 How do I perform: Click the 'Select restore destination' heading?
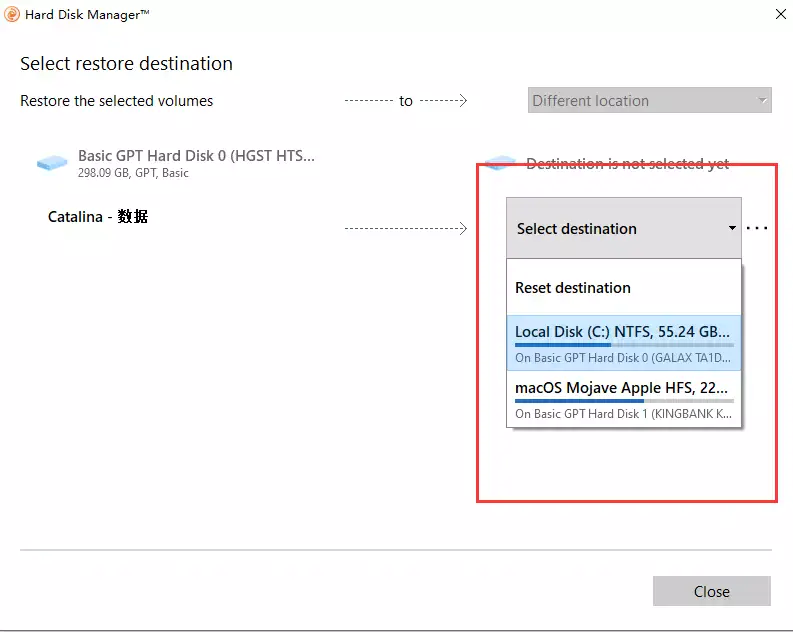(x=126, y=64)
